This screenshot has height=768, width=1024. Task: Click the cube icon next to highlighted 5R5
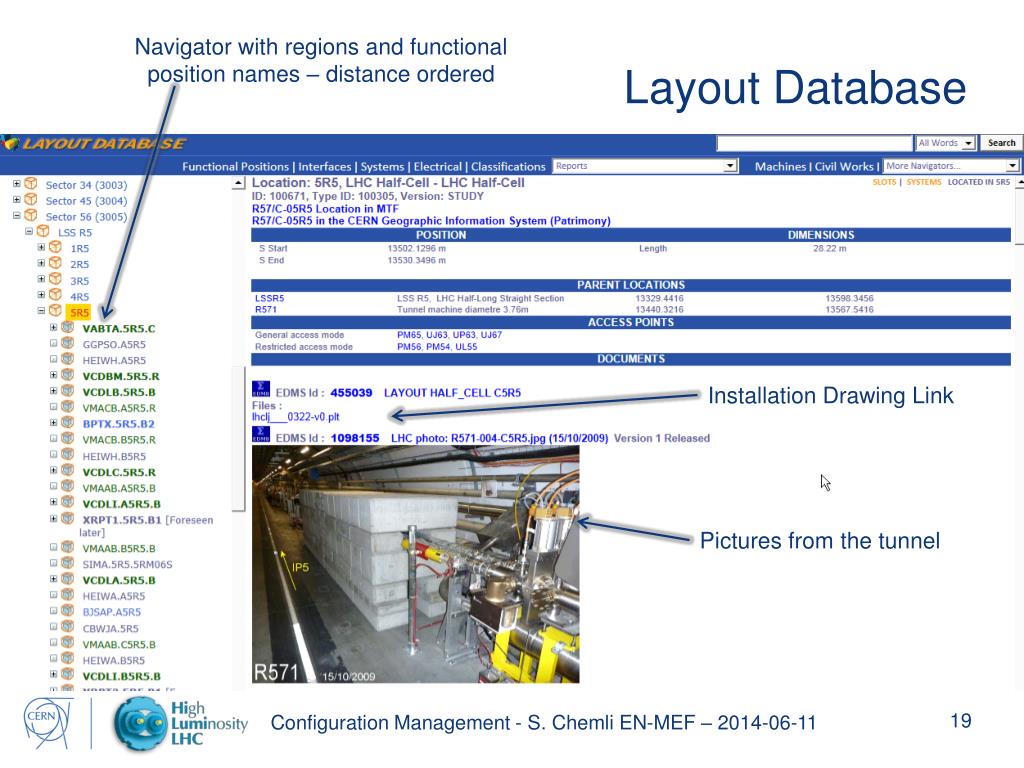coord(56,311)
